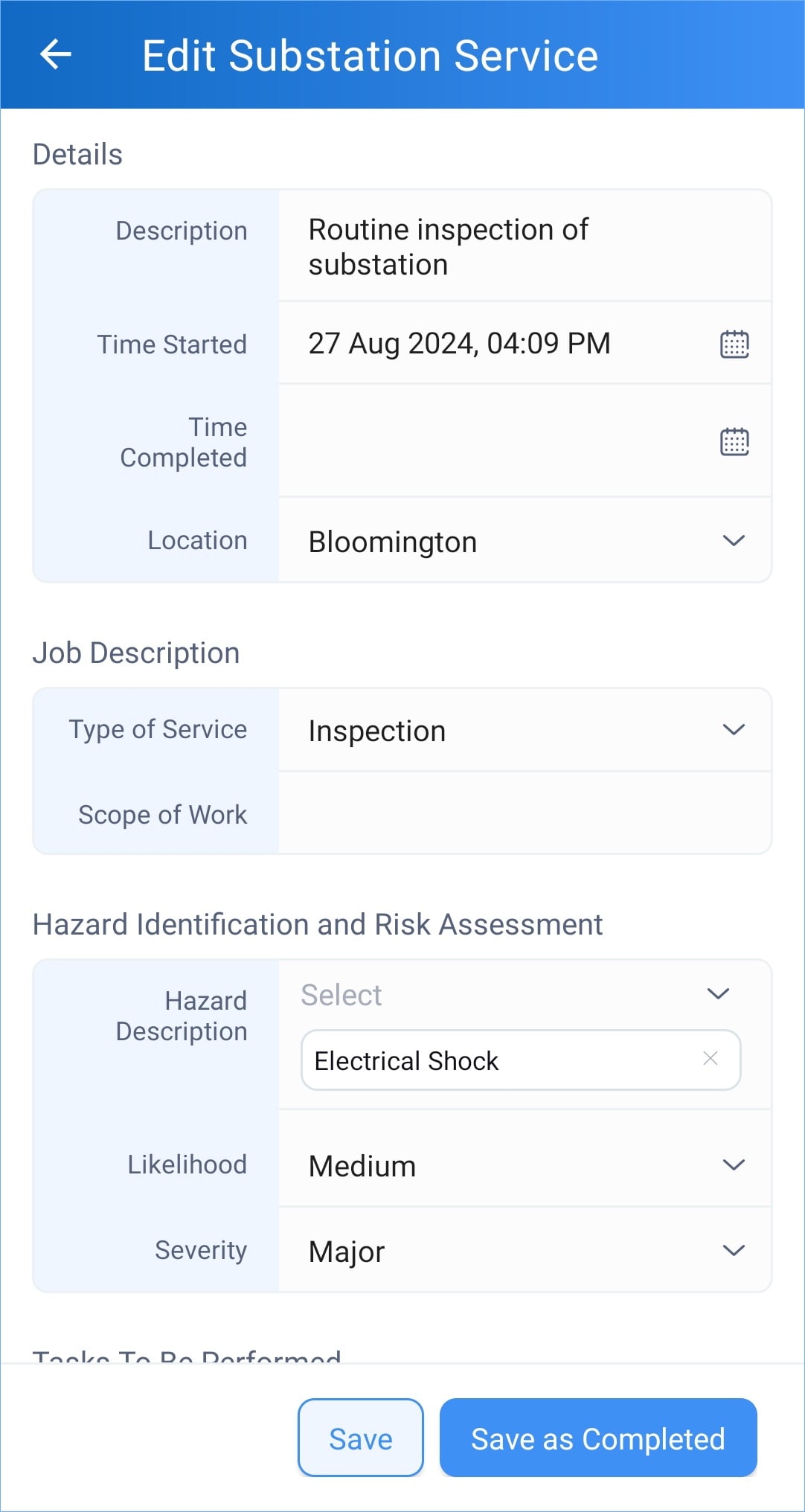Click the Save button

coord(361,1438)
